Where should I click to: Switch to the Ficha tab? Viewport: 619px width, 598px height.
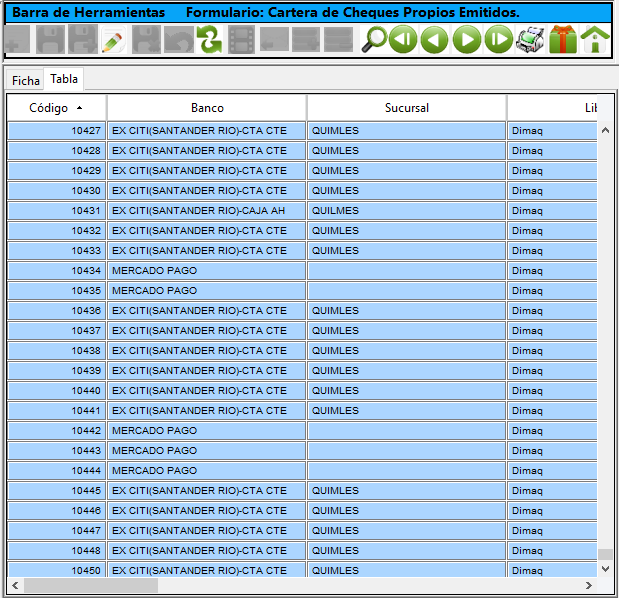pyautogui.click(x=26, y=80)
